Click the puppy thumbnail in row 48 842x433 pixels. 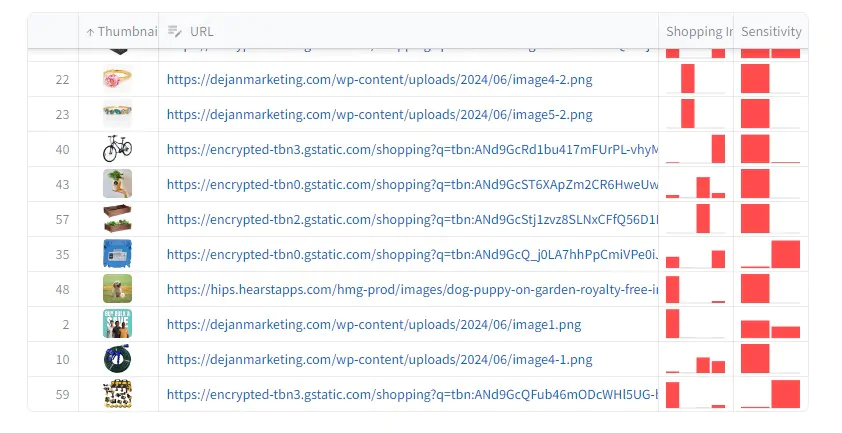click(x=117, y=289)
